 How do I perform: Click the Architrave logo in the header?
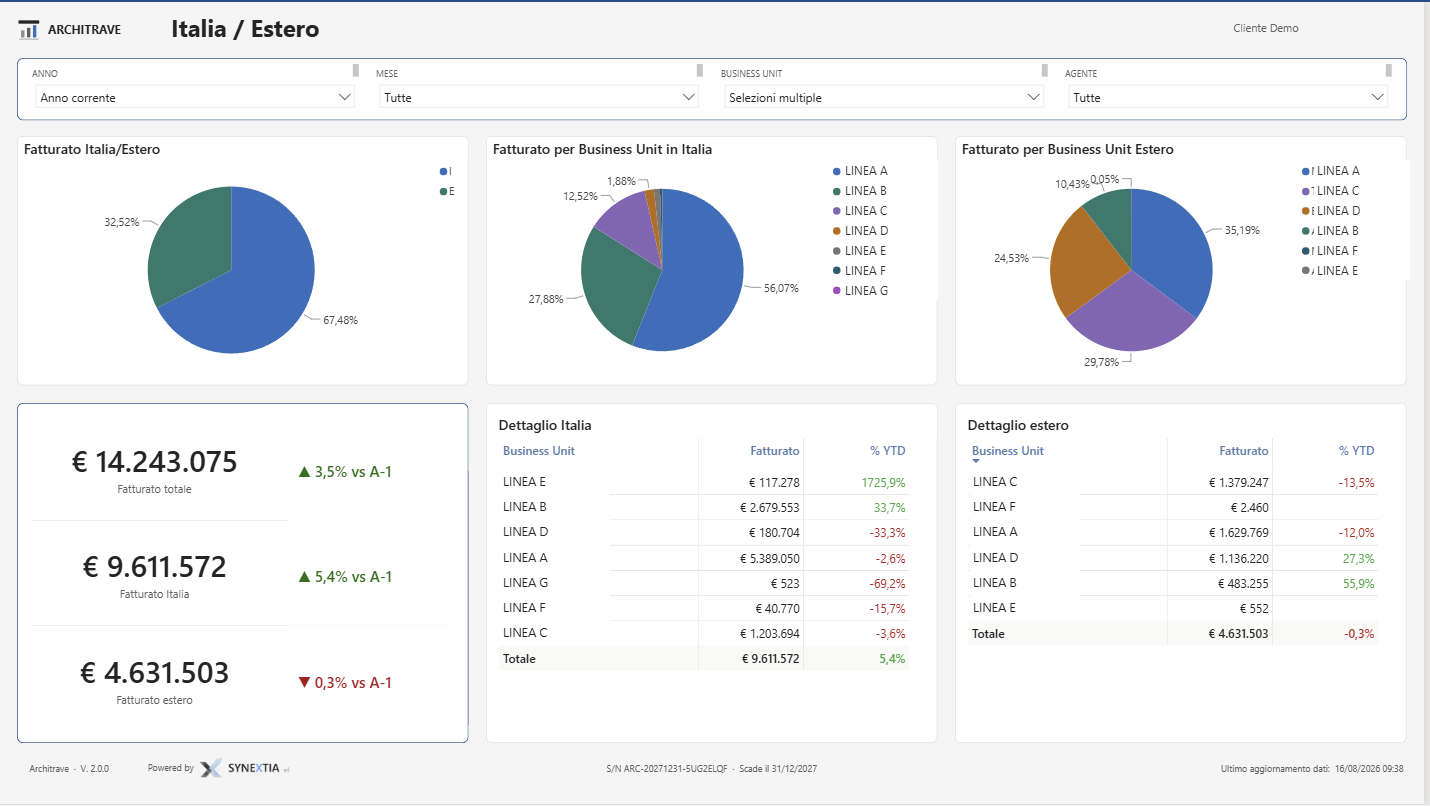70,29
